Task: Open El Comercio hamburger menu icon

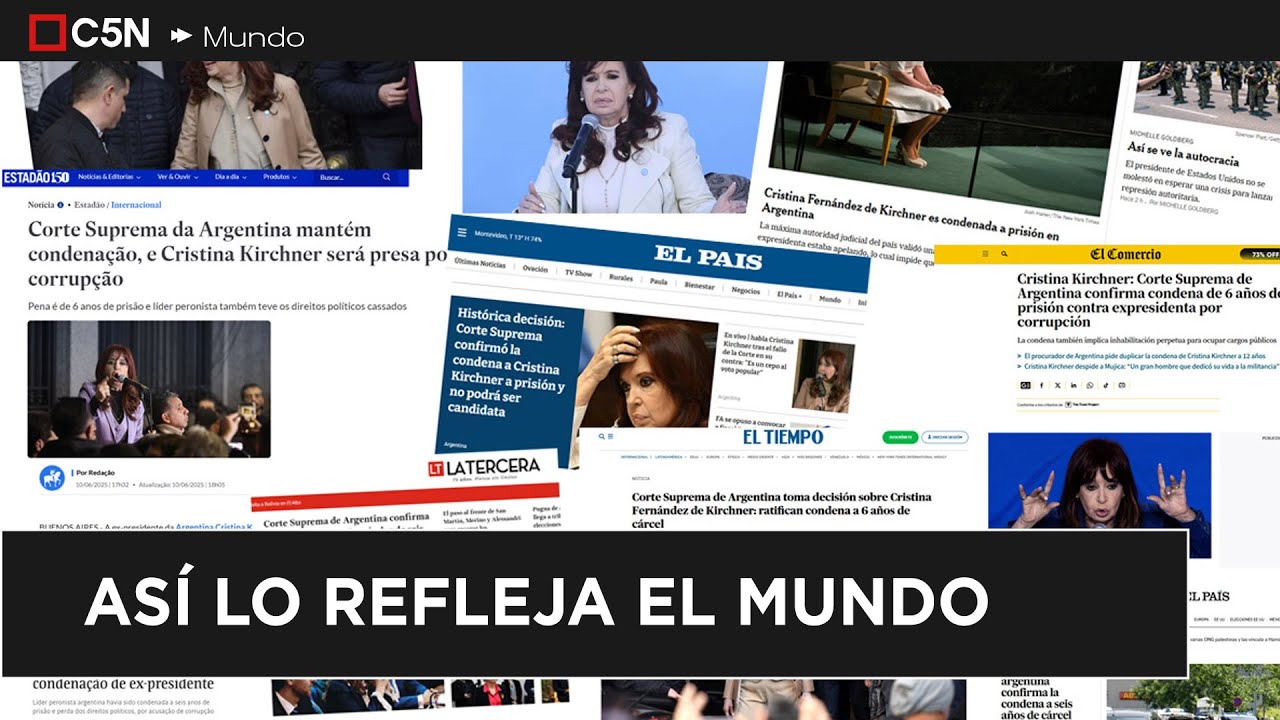Action: coord(985,254)
